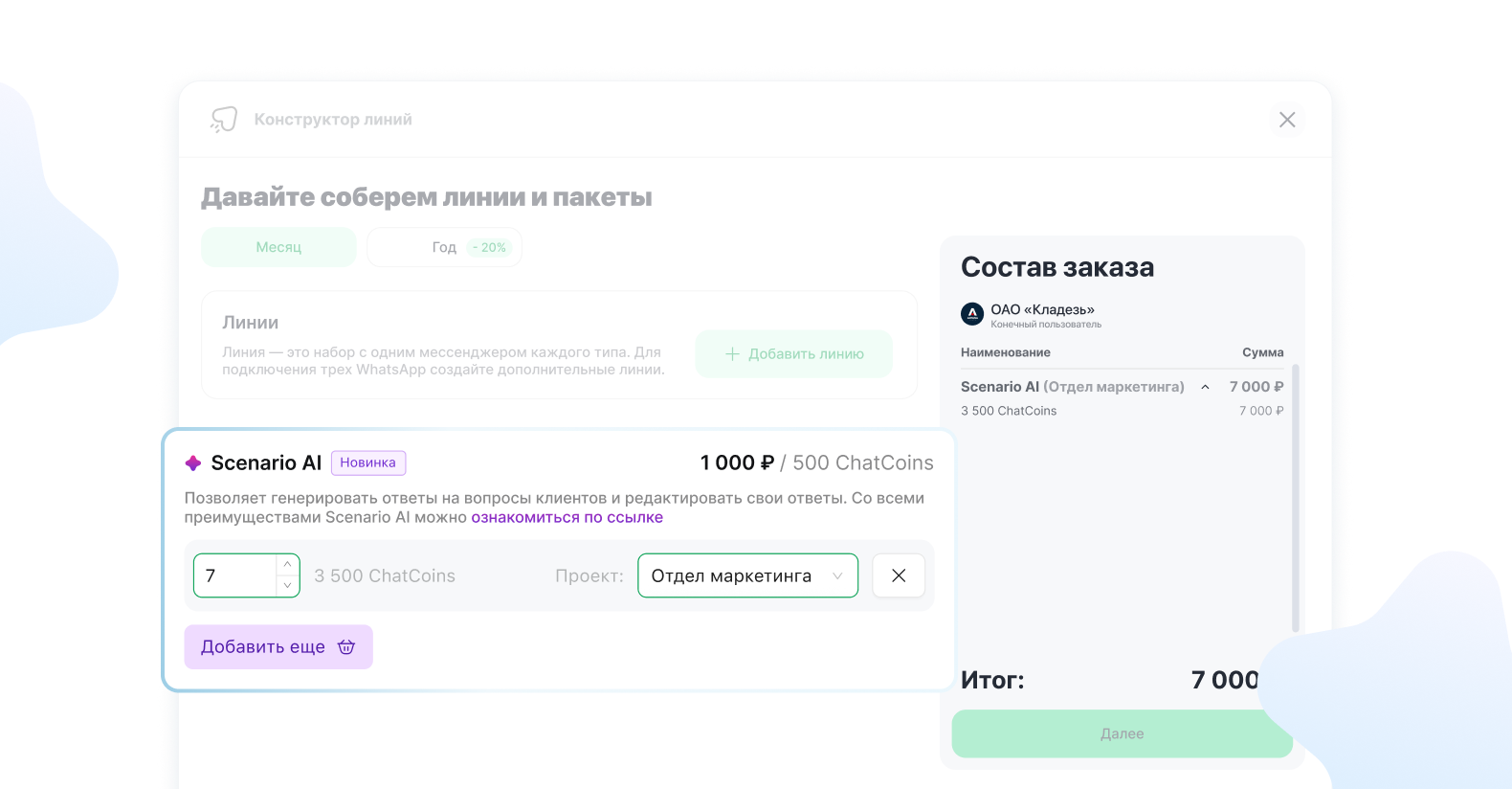Click the Добавить линию button
The height and width of the screenshot is (789, 1512).
click(x=793, y=354)
